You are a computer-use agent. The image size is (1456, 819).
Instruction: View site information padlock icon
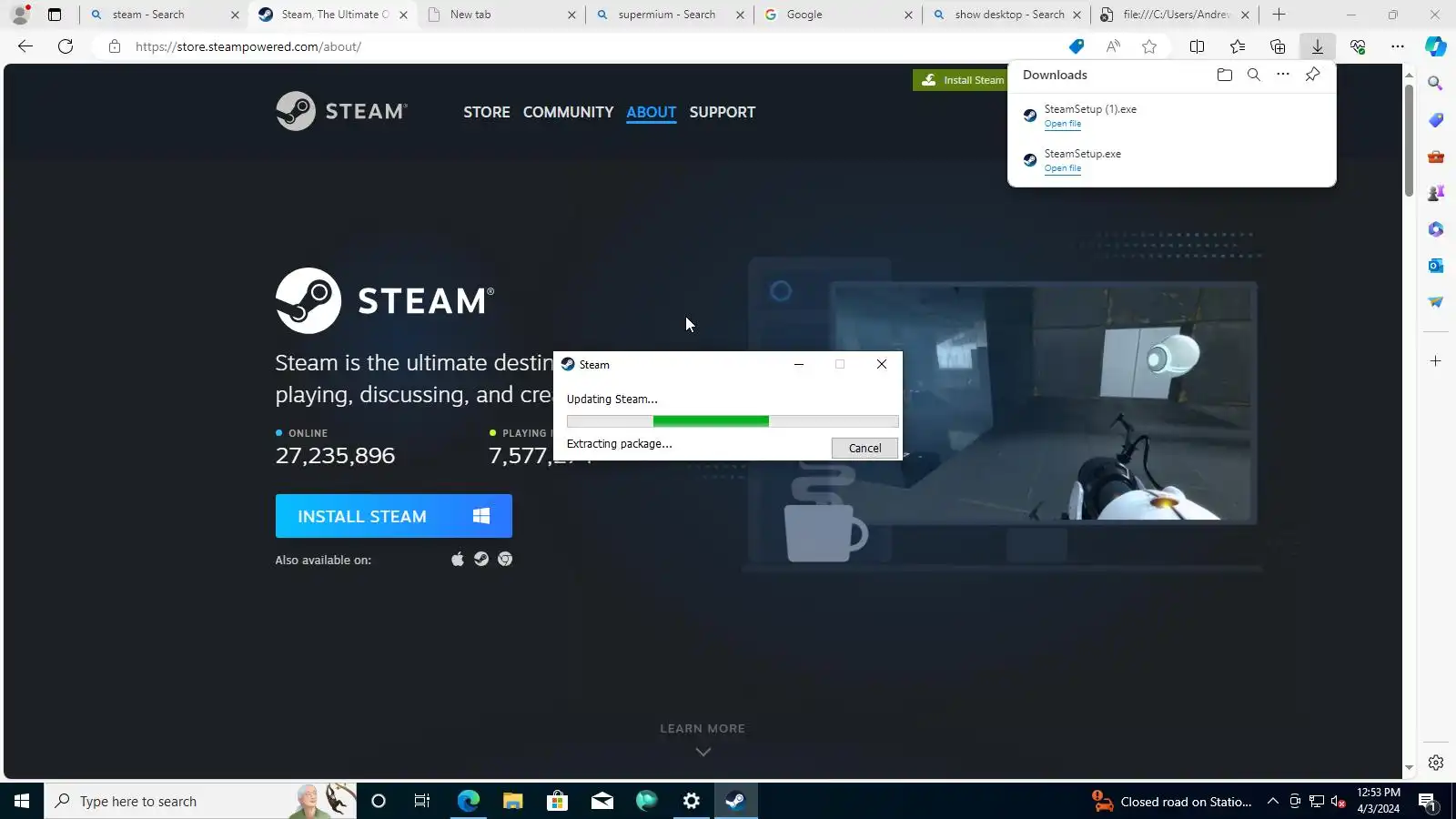point(115,46)
